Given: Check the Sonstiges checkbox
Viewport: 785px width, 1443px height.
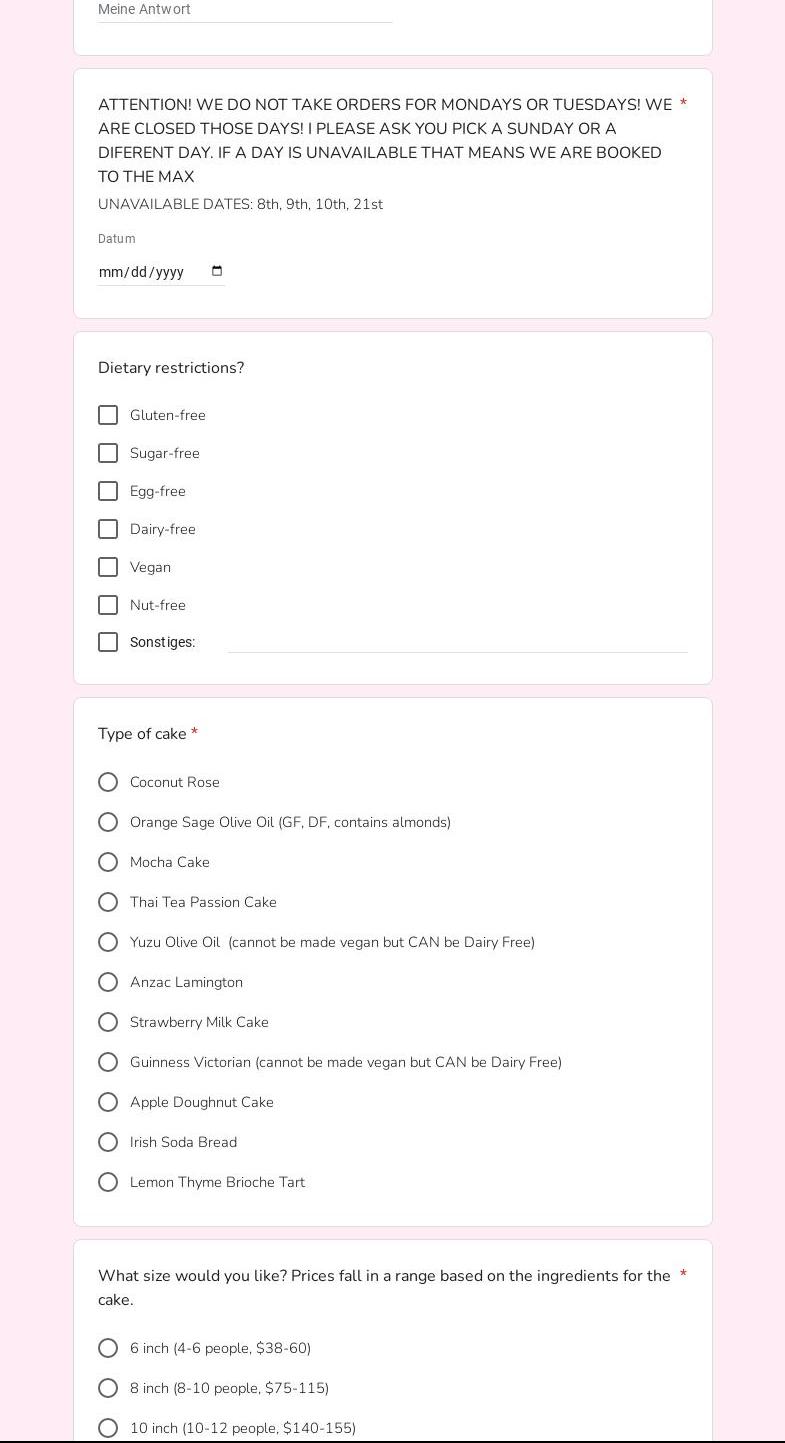Looking at the screenshot, I should pos(108,642).
